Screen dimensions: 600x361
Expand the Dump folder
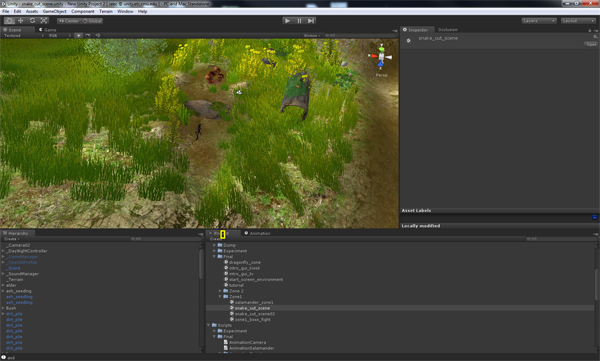tap(214, 245)
